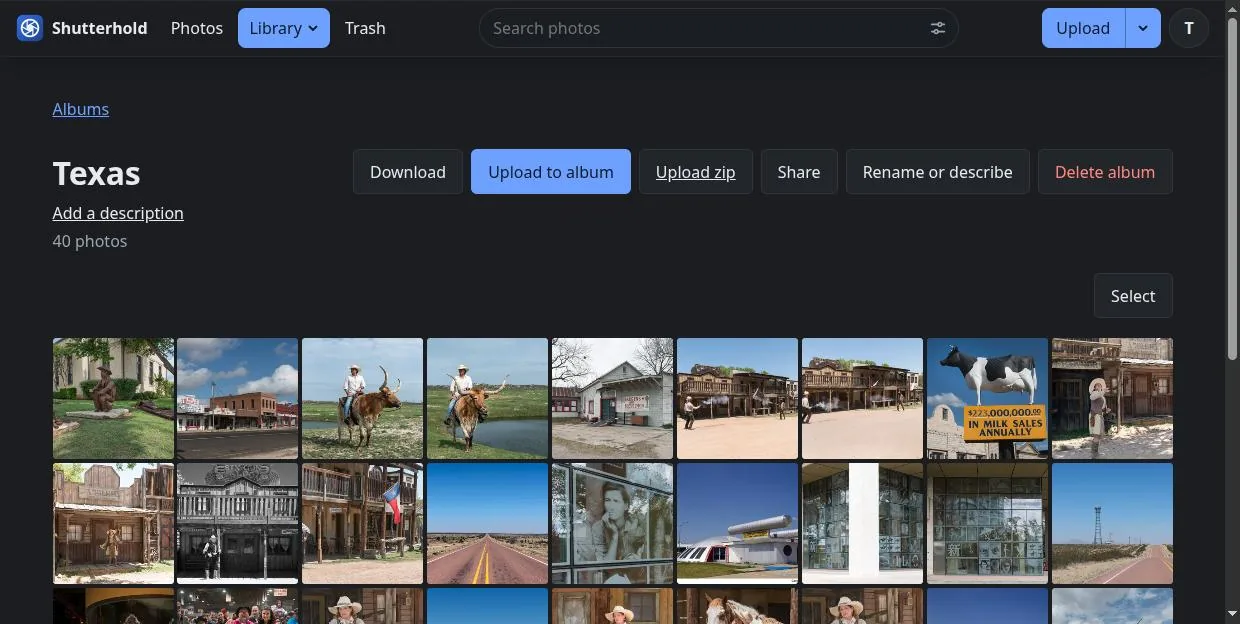Open the user avatar T menu
The image size is (1240, 624).
coord(1189,28)
